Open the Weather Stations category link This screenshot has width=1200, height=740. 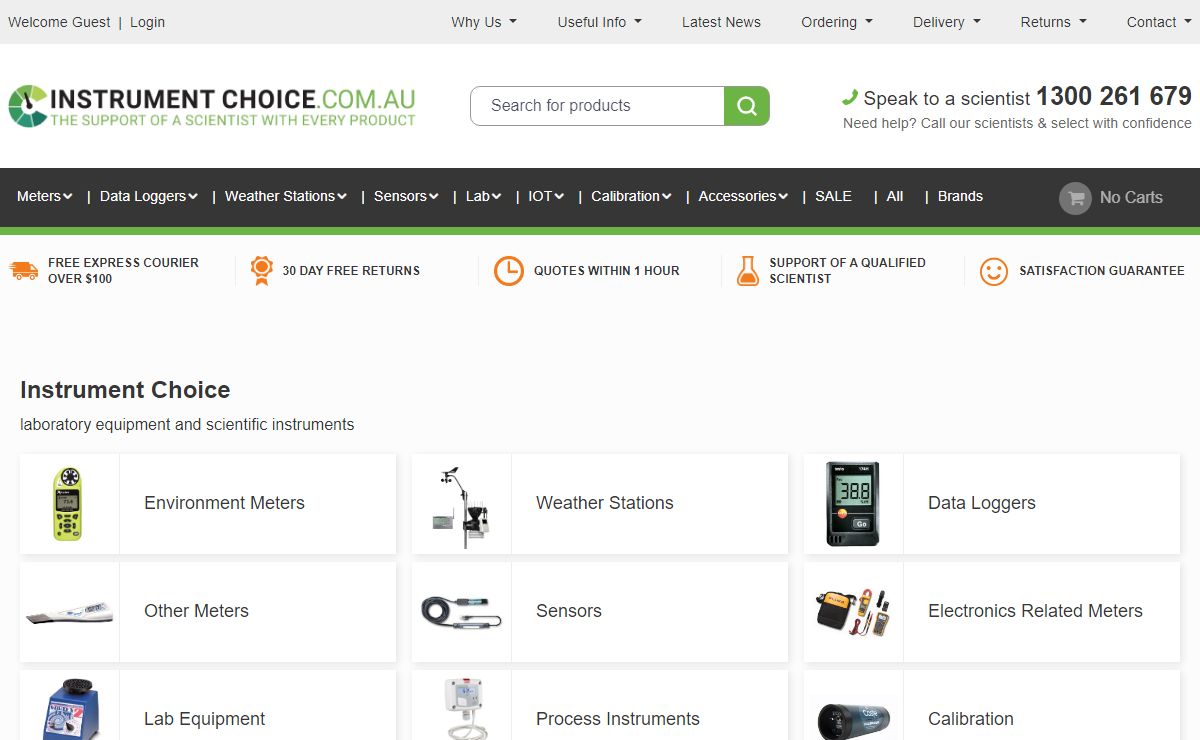pos(605,504)
